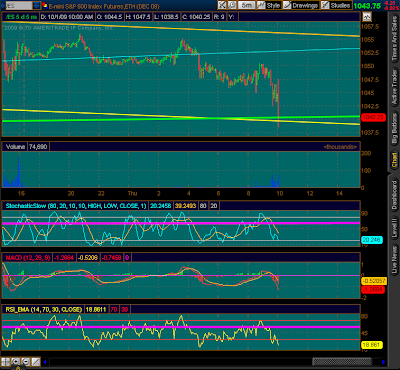Click the H: 1047.5 high price field
The width and height of the screenshot is (400, 370).
tap(138, 16)
